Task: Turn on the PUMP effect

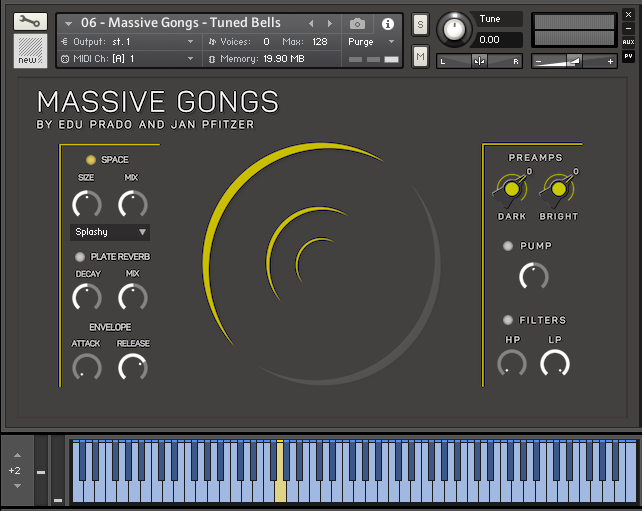Action: [x=508, y=246]
